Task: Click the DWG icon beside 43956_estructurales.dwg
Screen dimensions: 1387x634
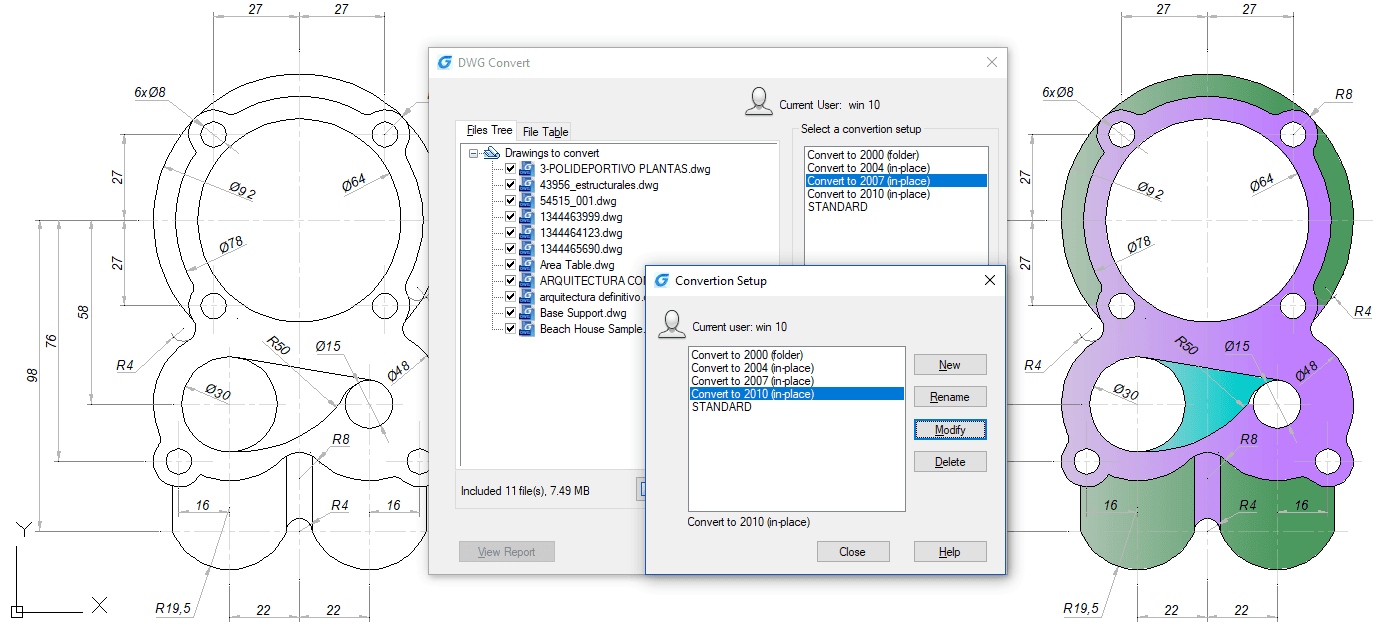Action: click(528, 185)
